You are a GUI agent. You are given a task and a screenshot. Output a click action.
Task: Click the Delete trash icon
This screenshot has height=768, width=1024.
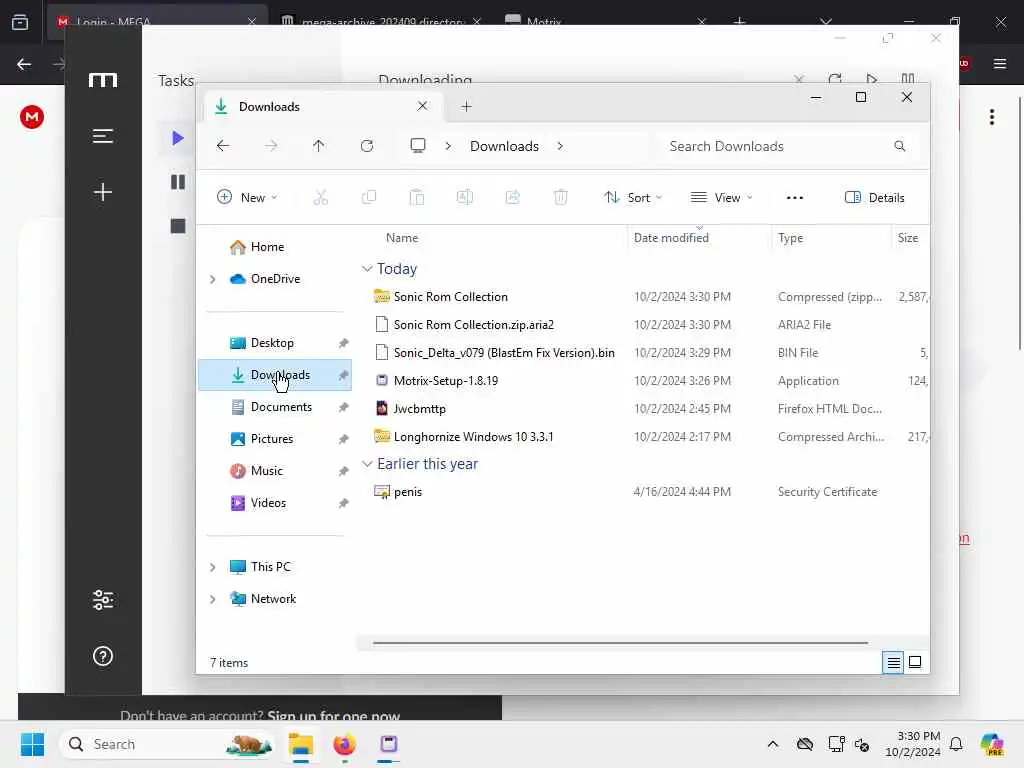point(560,197)
